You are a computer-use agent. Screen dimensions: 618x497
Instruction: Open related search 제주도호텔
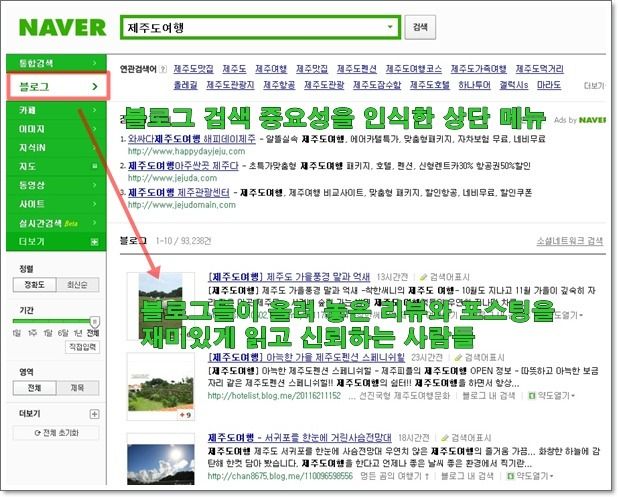(430, 85)
